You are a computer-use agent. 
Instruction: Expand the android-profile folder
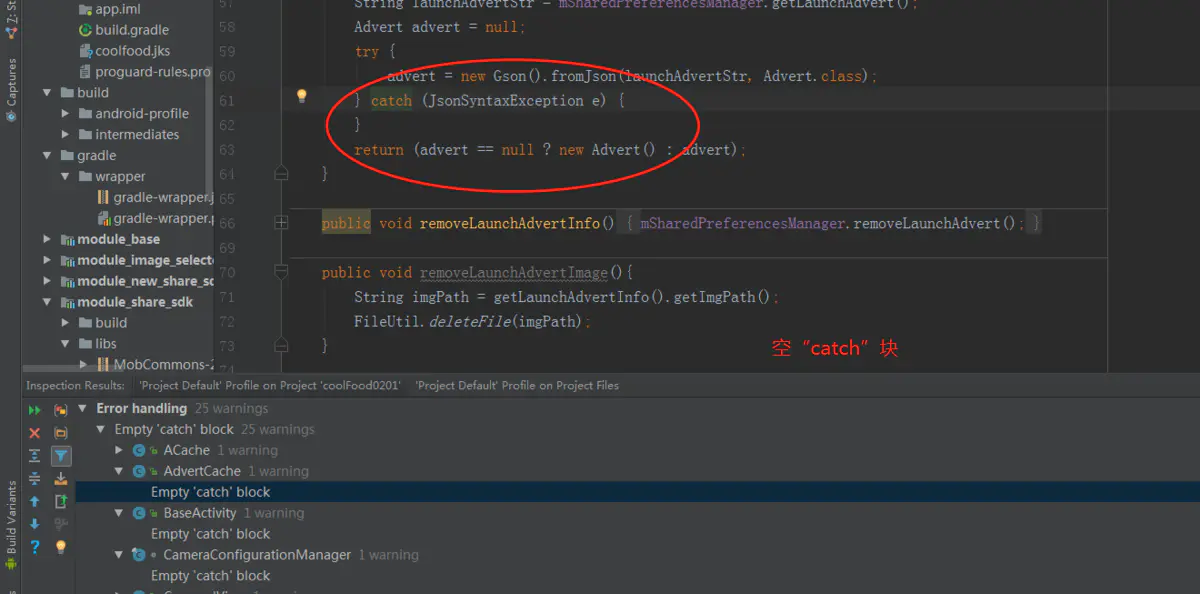pyautogui.click(x=65, y=114)
